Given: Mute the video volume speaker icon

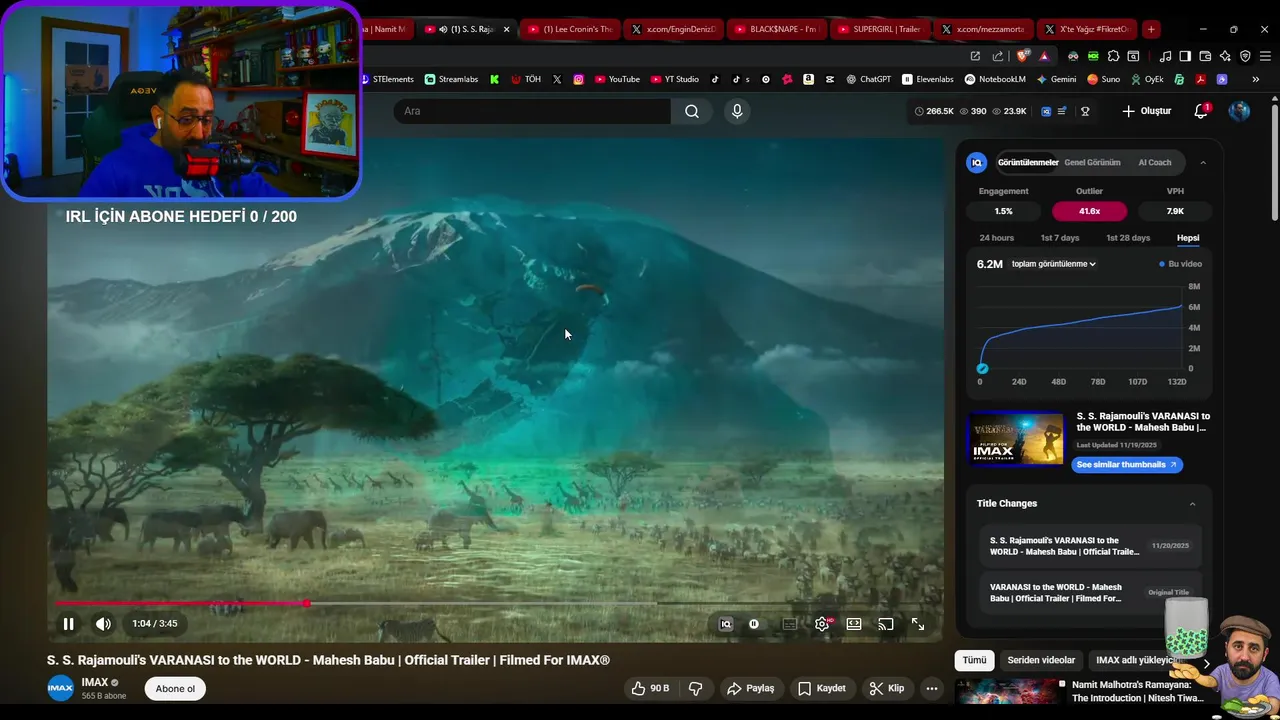Looking at the screenshot, I should tap(104, 624).
